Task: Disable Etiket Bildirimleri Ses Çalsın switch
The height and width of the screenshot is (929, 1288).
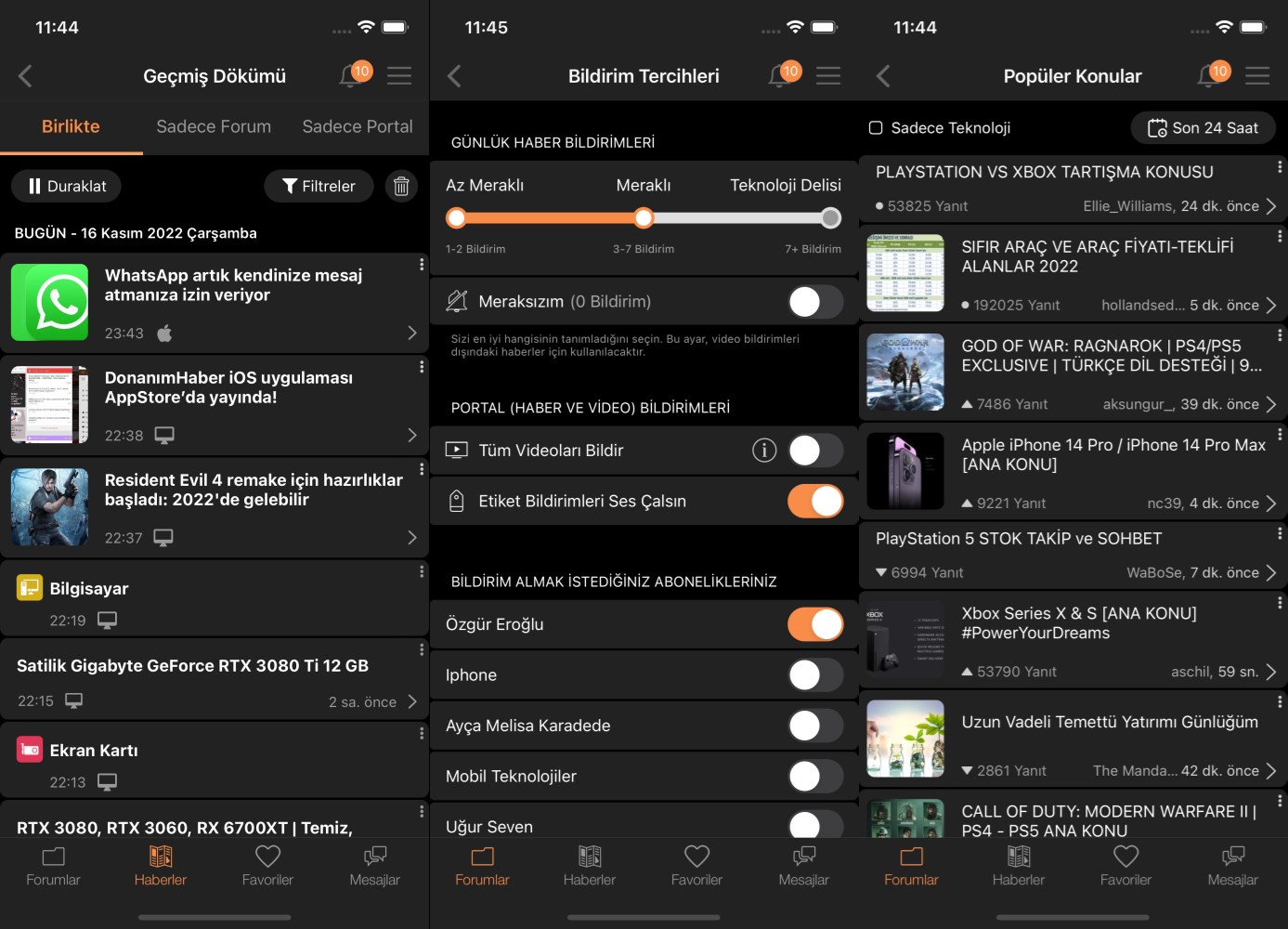Action: (x=815, y=501)
